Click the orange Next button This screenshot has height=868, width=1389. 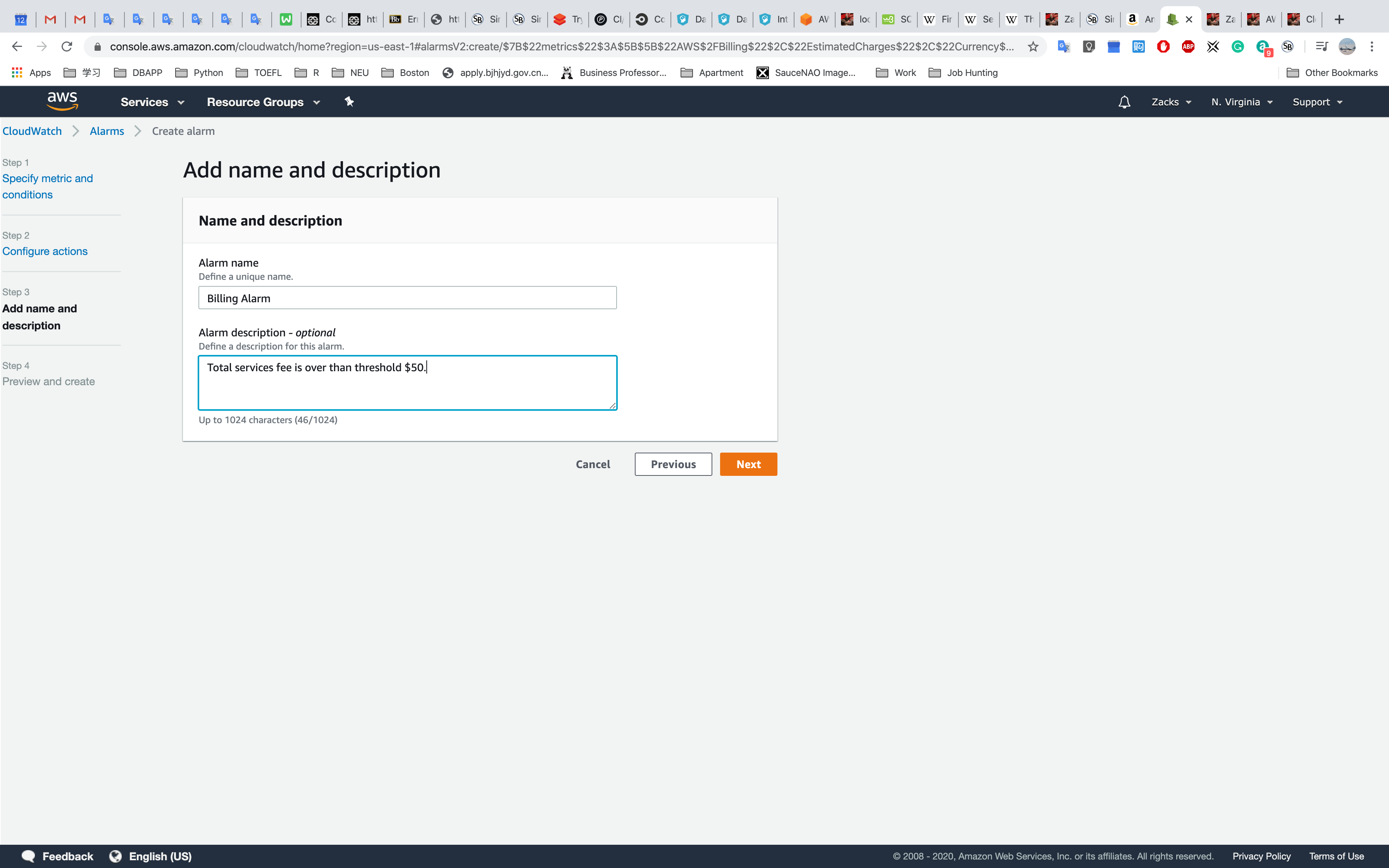pos(748,464)
